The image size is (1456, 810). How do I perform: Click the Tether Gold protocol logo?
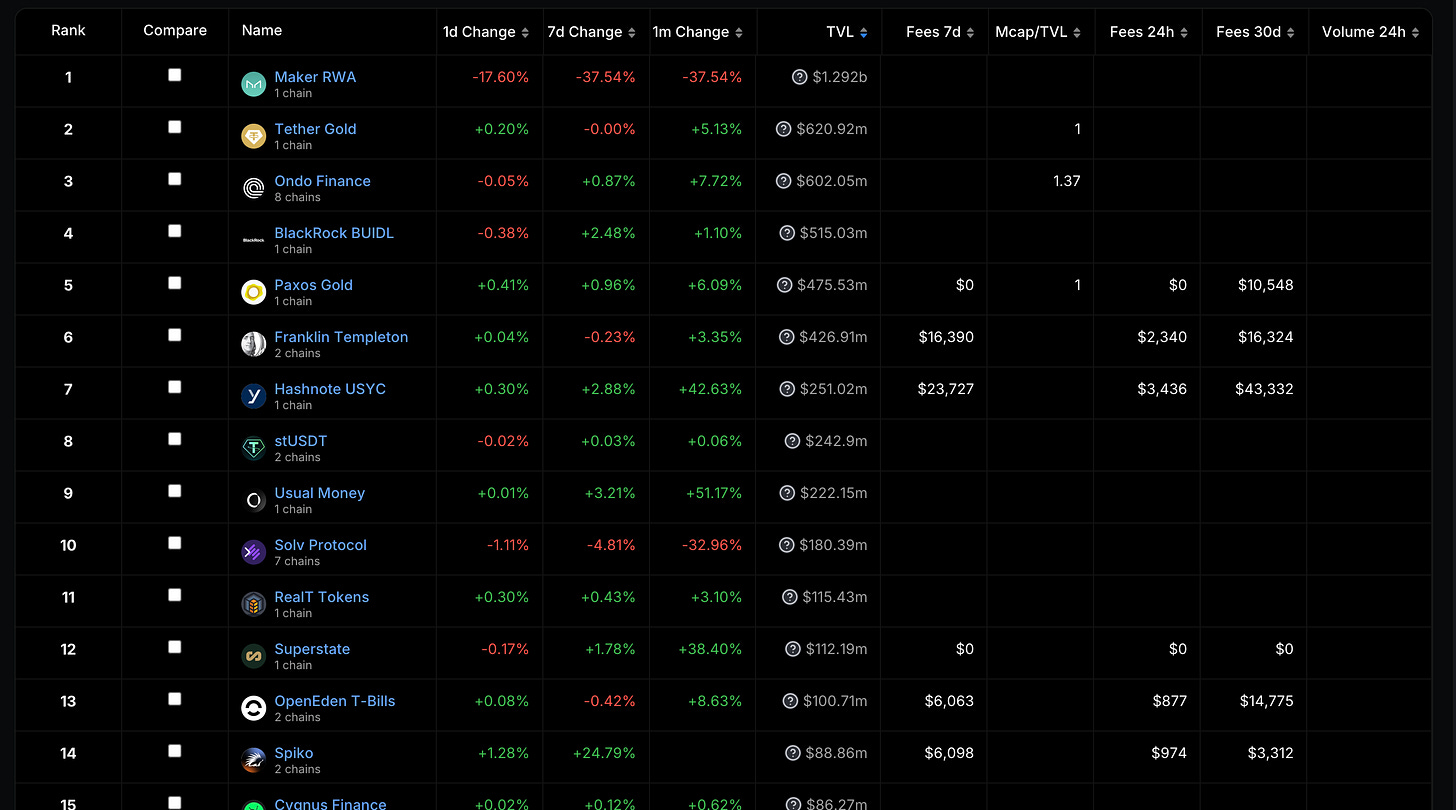pyautogui.click(x=254, y=137)
